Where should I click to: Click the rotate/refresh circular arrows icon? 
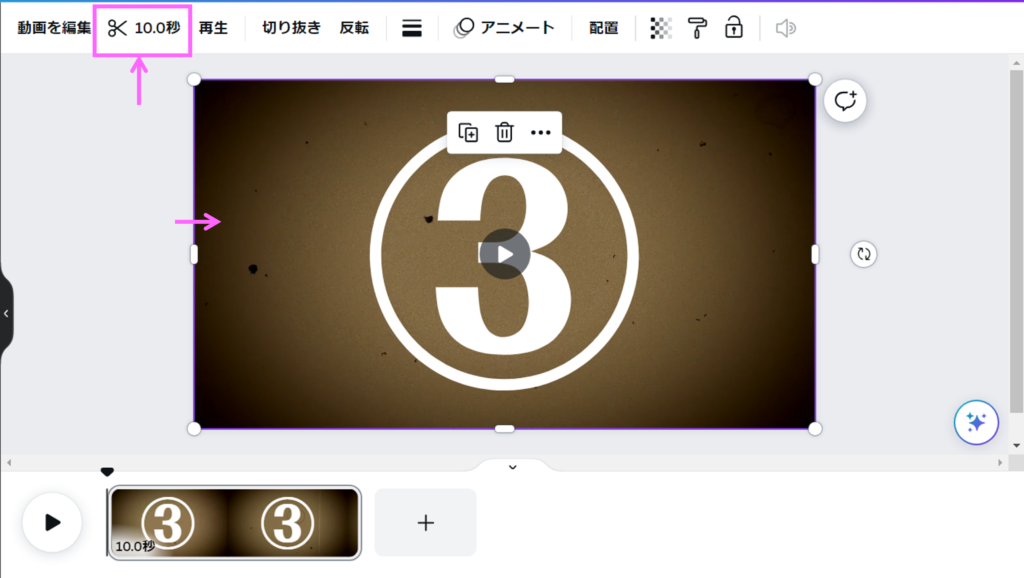pyautogui.click(x=864, y=254)
